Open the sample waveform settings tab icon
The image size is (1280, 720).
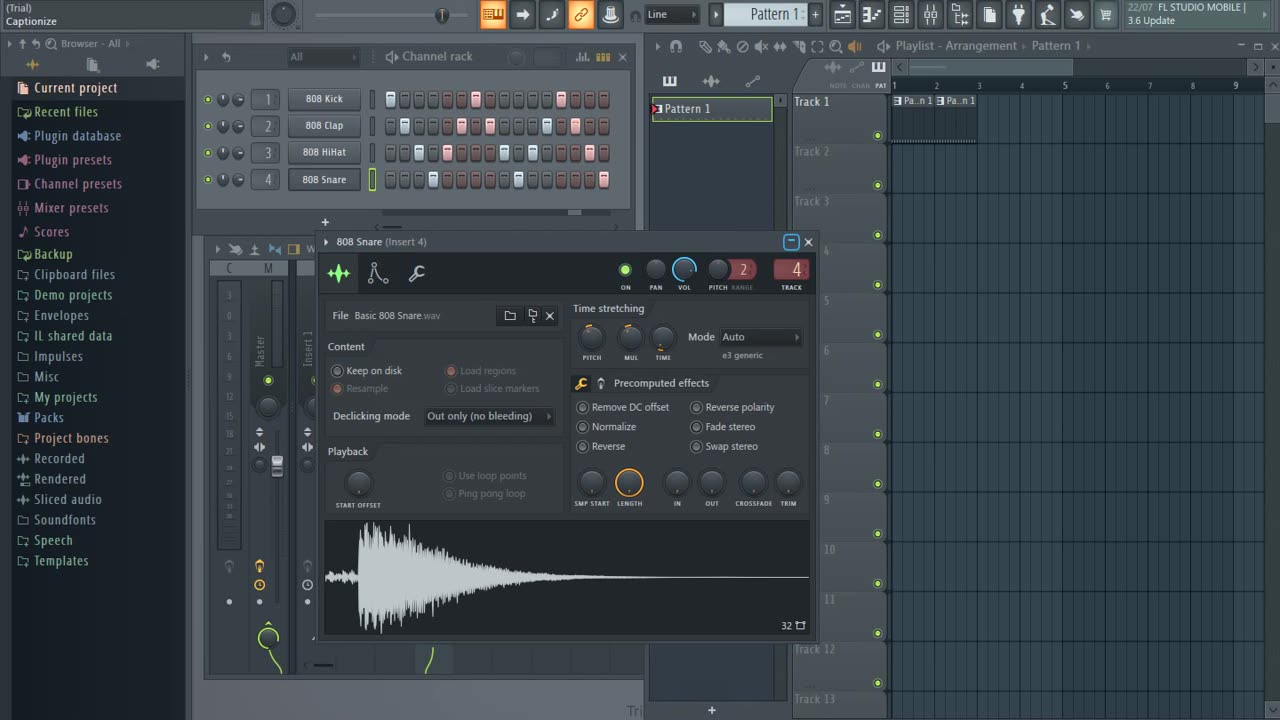pyautogui.click(x=339, y=273)
